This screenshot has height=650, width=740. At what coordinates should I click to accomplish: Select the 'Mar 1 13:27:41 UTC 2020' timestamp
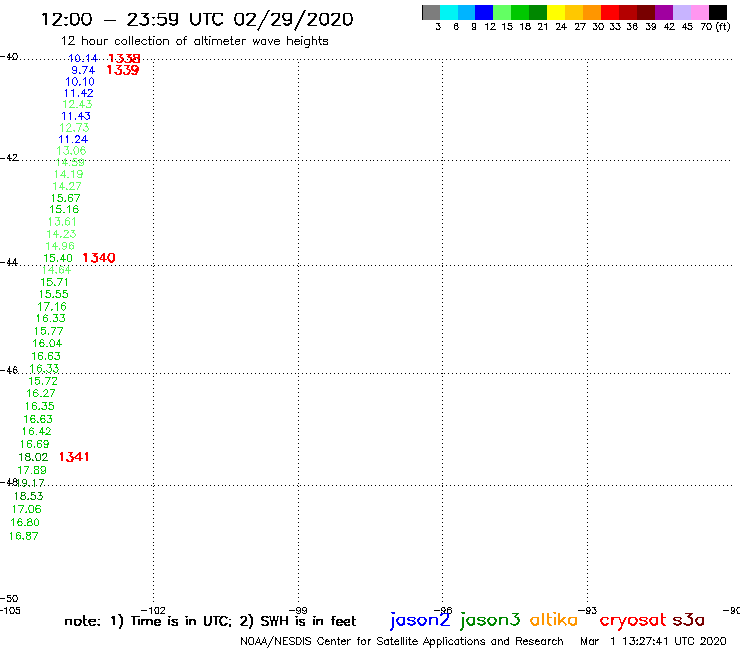[653, 641]
